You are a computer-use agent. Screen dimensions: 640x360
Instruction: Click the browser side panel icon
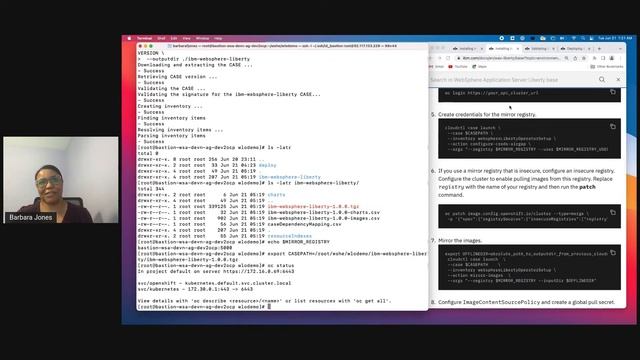point(603,58)
